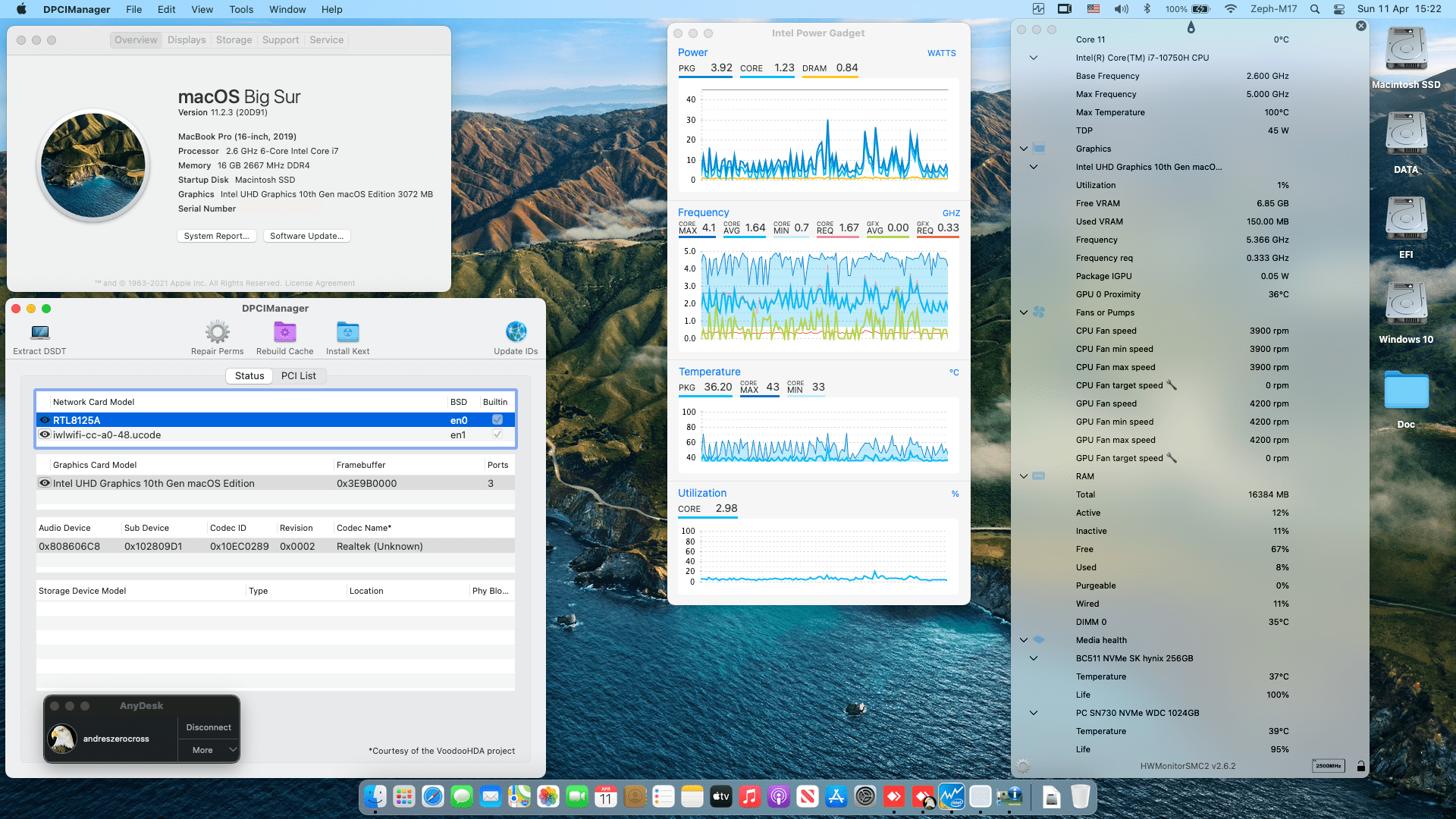Viewport: 1456px width, 819px height.
Task: Collapse the Graphics section in HWMonitor
Action: 1024,149
